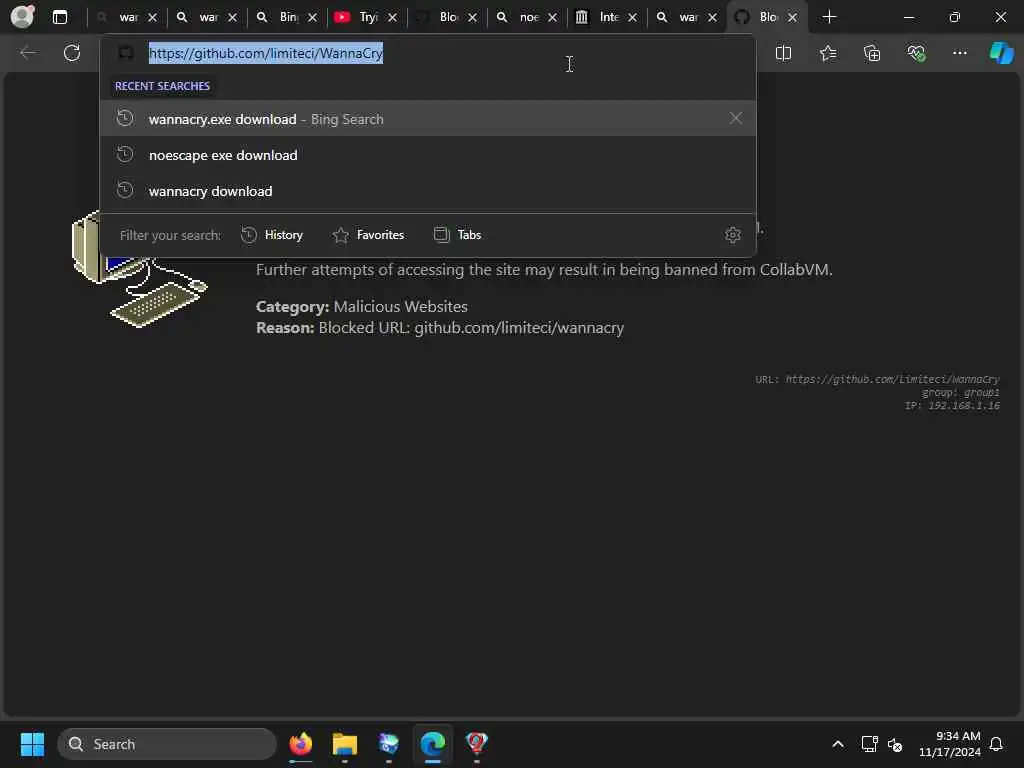Open Settings and more ellipsis menu
This screenshot has width=1024, height=768.
tap(959, 53)
